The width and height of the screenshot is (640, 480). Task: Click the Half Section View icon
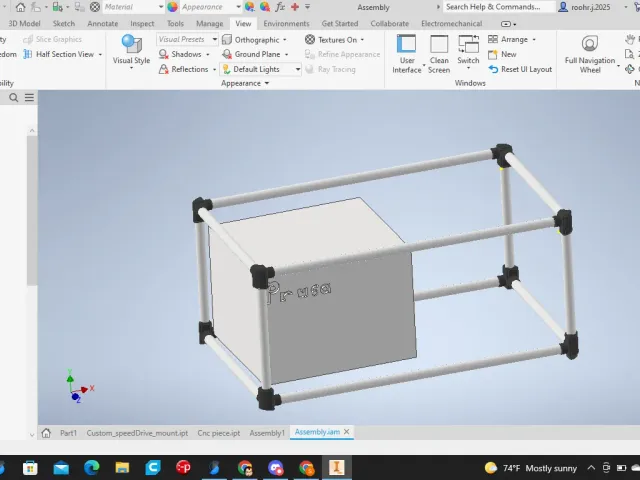pyautogui.click(x=28, y=54)
